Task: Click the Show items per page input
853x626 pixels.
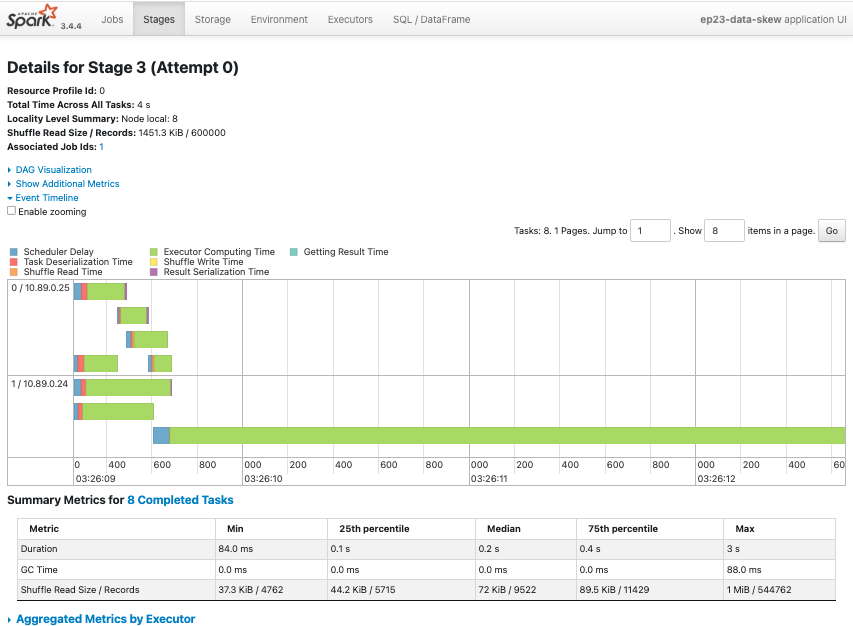Action: point(724,231)
